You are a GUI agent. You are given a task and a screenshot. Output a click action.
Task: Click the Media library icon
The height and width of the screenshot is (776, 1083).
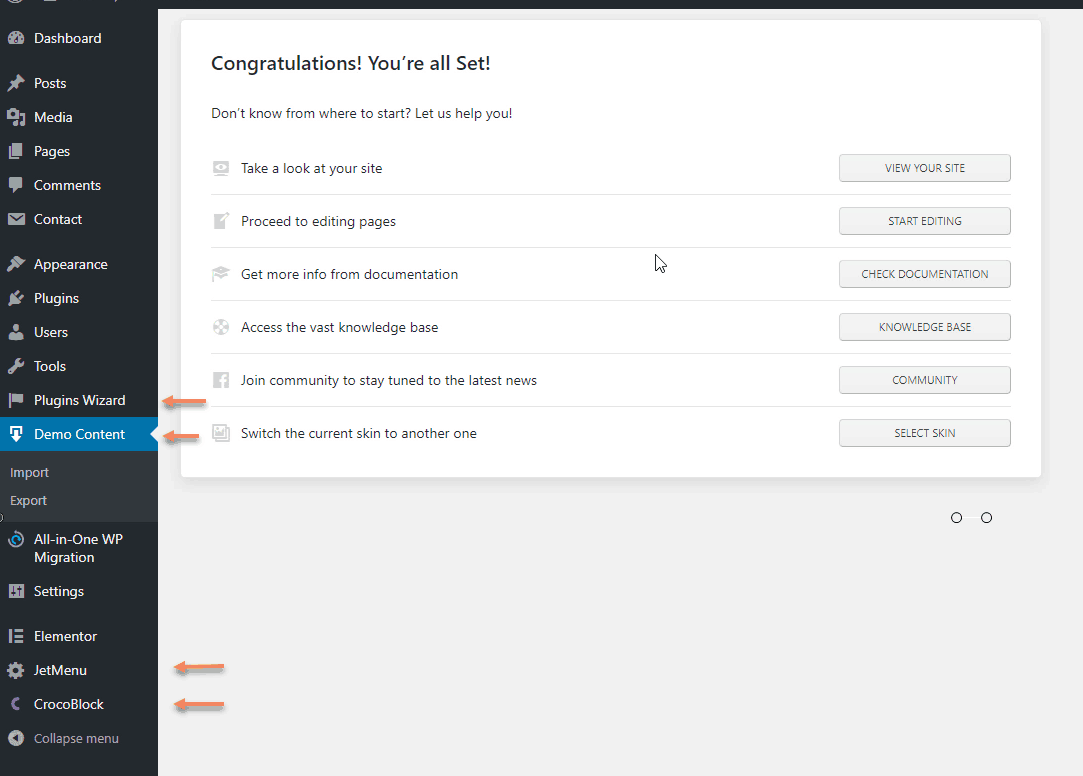click(16, 118)
